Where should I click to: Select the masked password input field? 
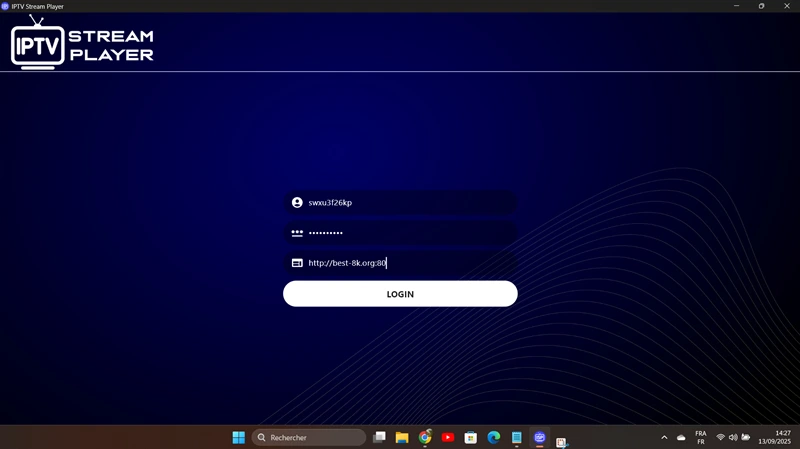(400, 233)
